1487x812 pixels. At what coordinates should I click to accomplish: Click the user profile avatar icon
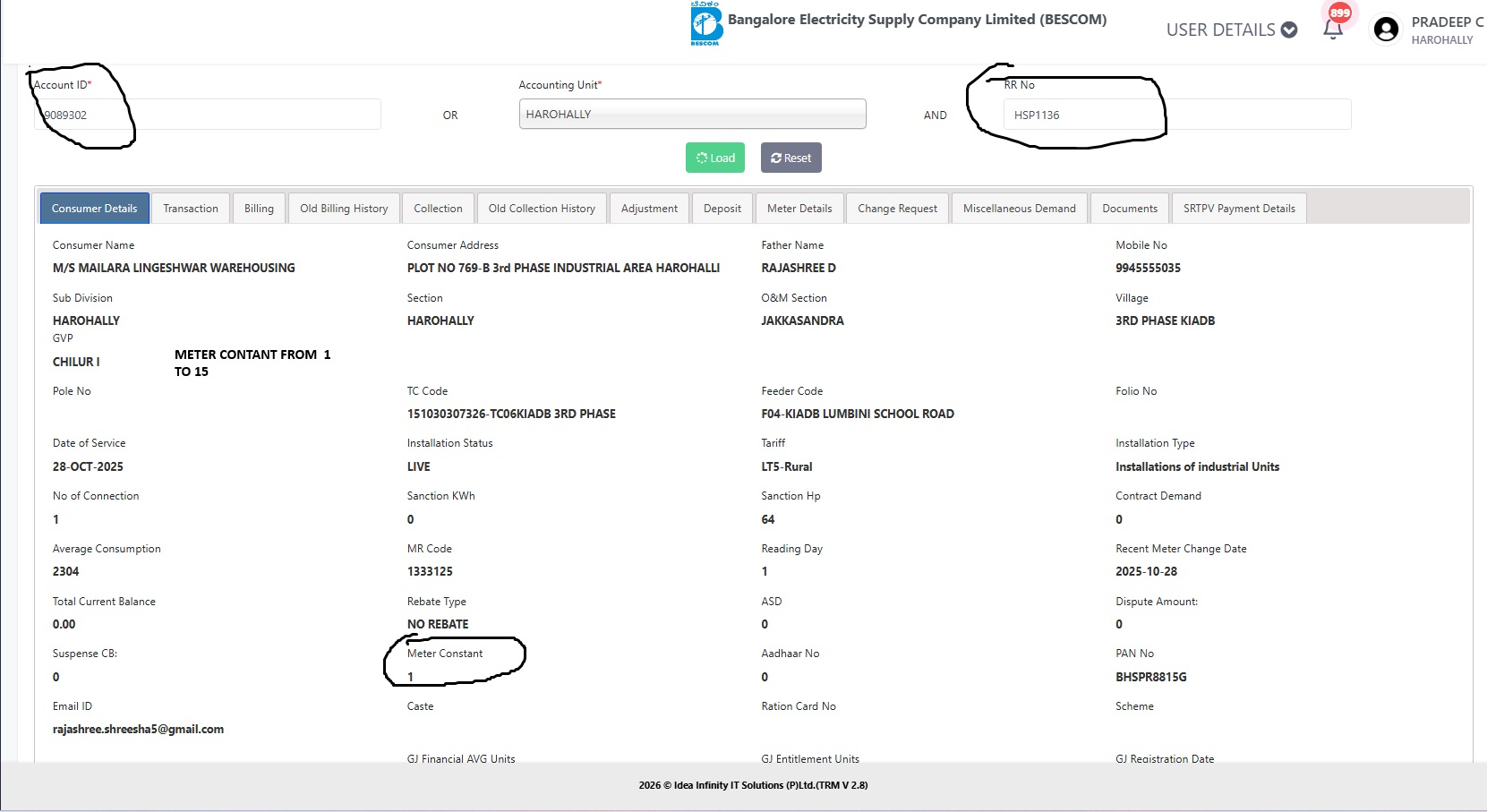coord(1386,30)
